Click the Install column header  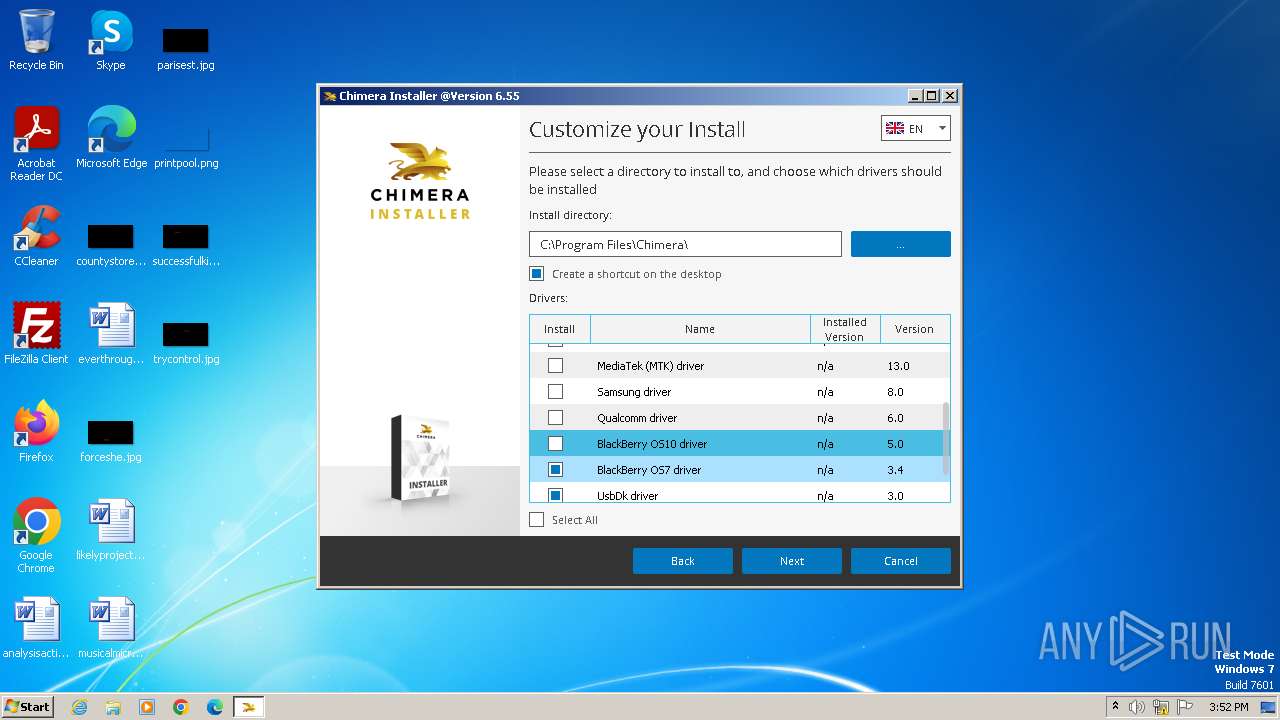[560, 329]
